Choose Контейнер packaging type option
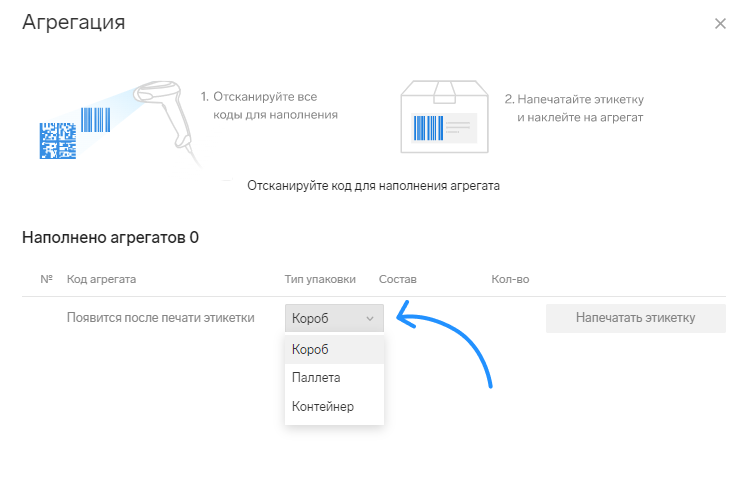Image resolution: width=746 pixels, height=494 pixels. [x=334, y=406]
